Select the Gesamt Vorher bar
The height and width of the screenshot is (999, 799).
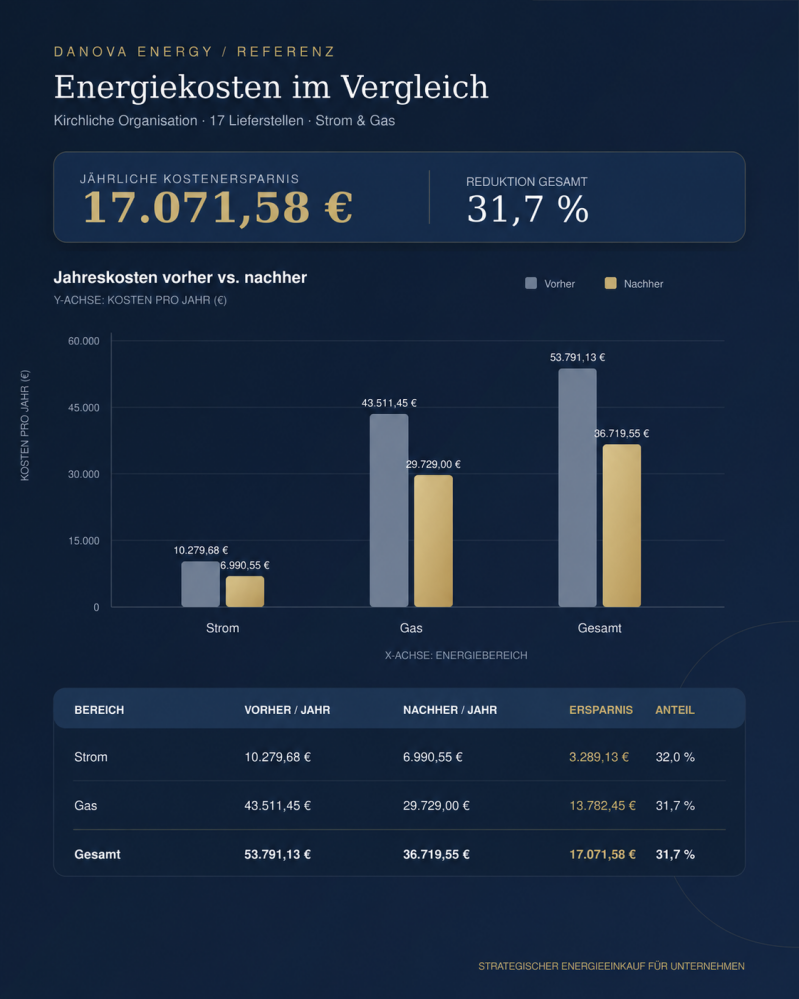coord(578,487)
